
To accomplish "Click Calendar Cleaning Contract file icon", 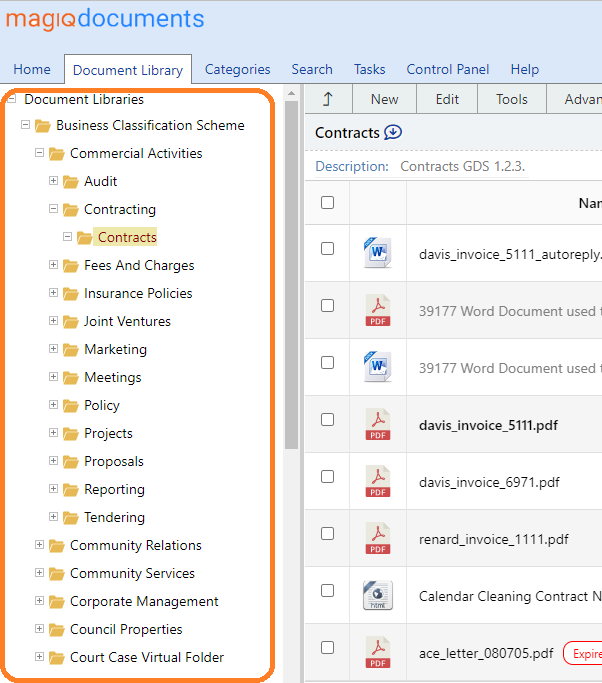I will [x=377, y=596].
